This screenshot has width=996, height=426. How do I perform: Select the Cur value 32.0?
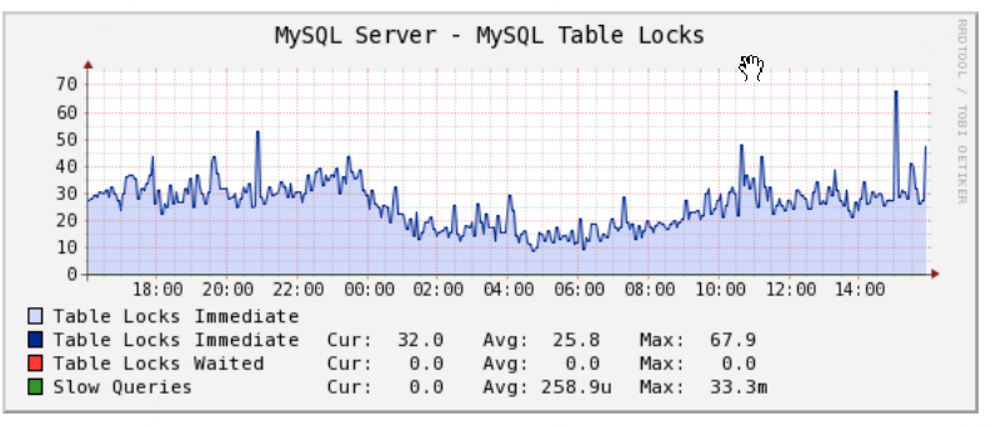tap(420, 340)
